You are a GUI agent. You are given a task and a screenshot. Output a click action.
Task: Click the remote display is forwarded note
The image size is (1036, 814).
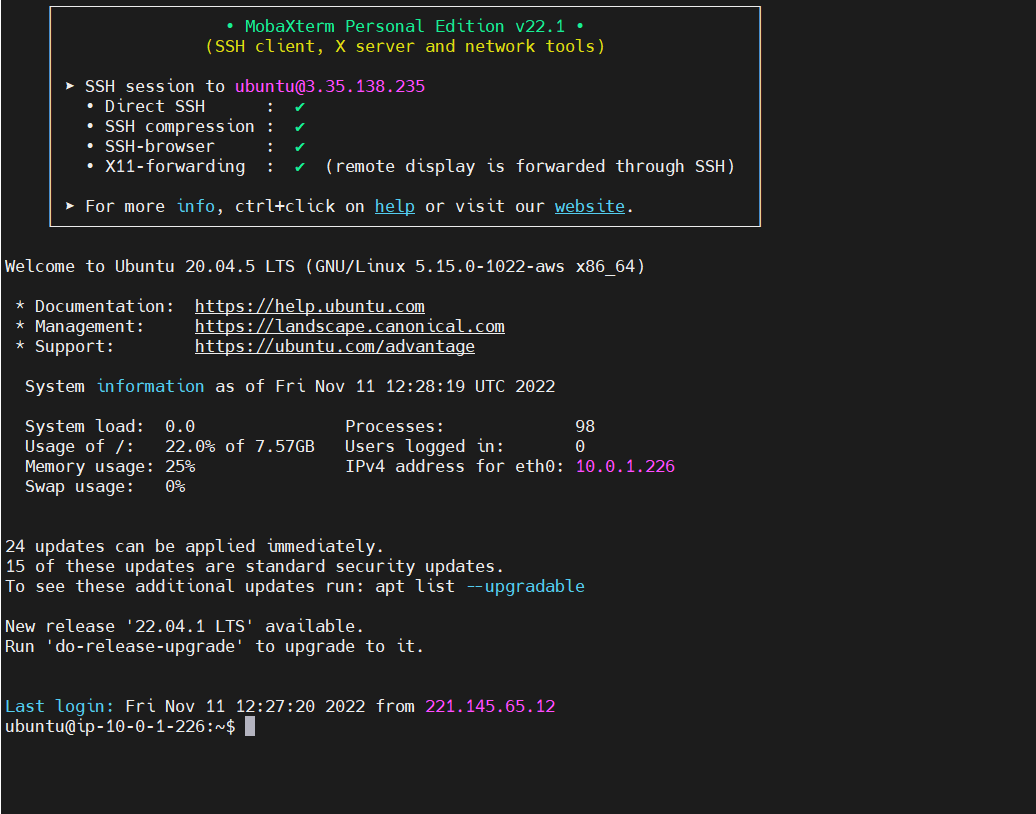pos(530,166)
